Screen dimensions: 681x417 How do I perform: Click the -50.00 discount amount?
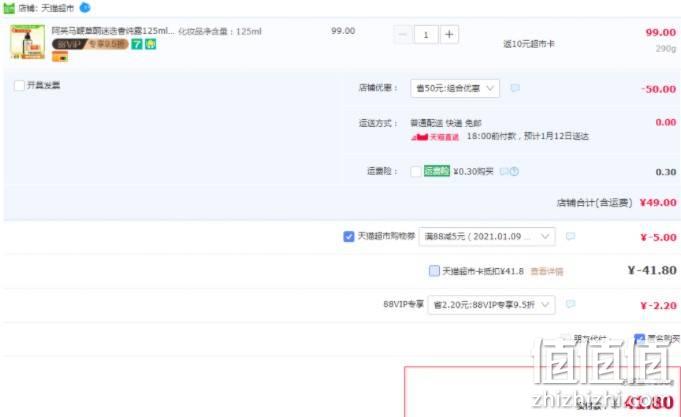tap(658, 89)
